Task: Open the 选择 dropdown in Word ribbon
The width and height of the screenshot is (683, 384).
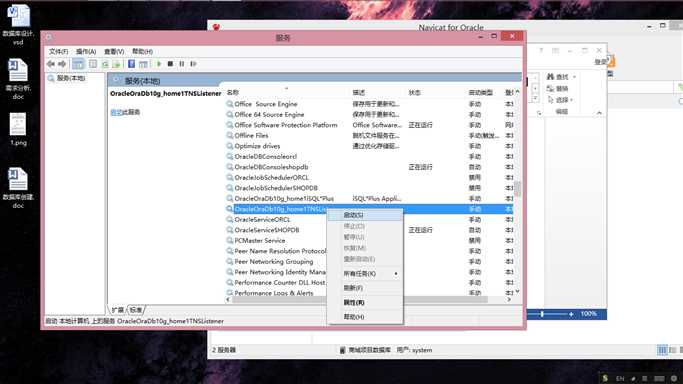Action: pyautogui.click(x=560, y=100)
